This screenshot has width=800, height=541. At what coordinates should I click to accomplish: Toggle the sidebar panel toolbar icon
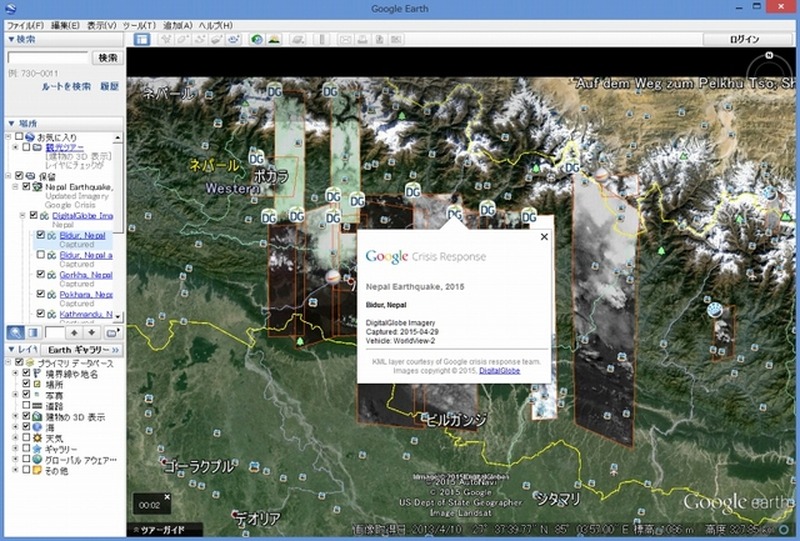pyautogui.click(x=142, y=40)
